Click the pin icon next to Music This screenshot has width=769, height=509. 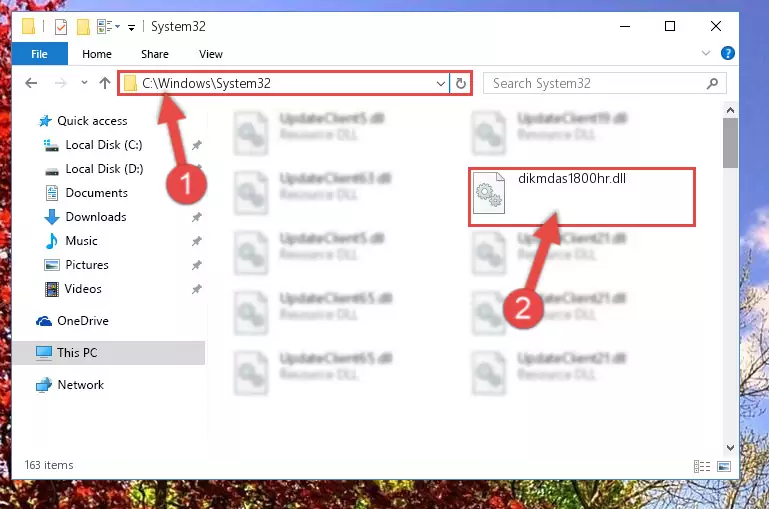(197, 241)
